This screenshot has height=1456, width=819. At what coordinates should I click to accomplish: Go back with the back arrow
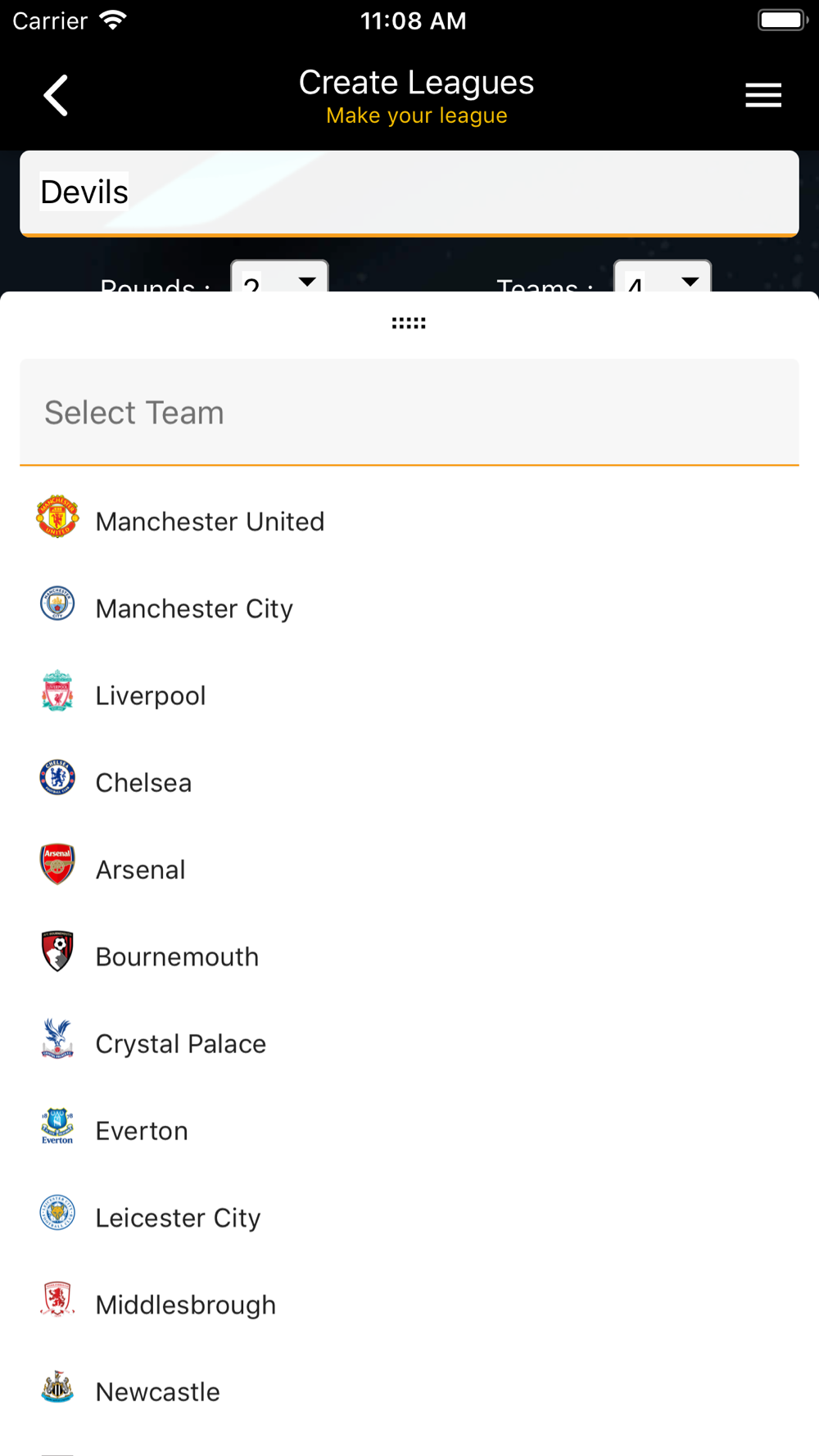pos(56,95)
